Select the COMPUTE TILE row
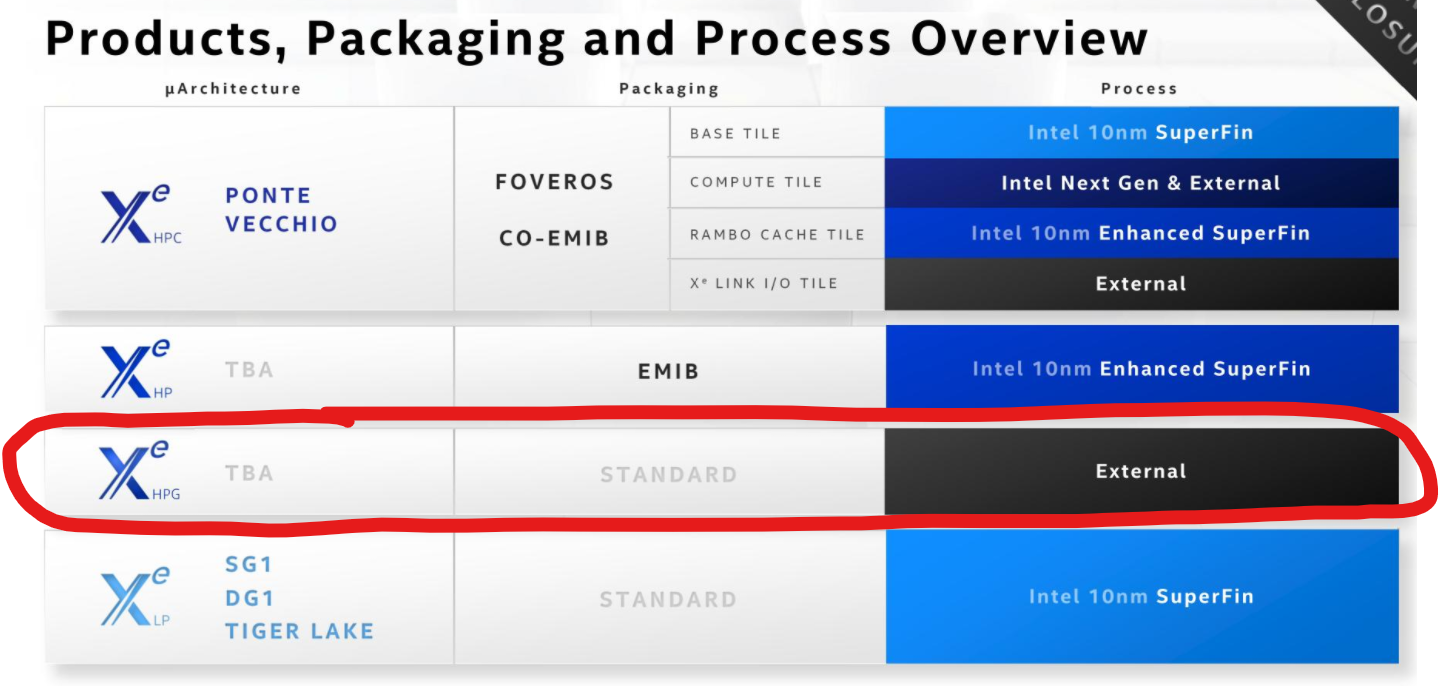 pos(777,183)
